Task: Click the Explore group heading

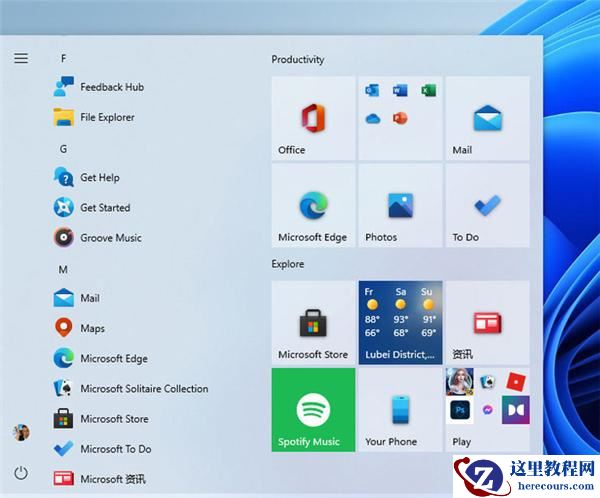Action: point(288,264)
